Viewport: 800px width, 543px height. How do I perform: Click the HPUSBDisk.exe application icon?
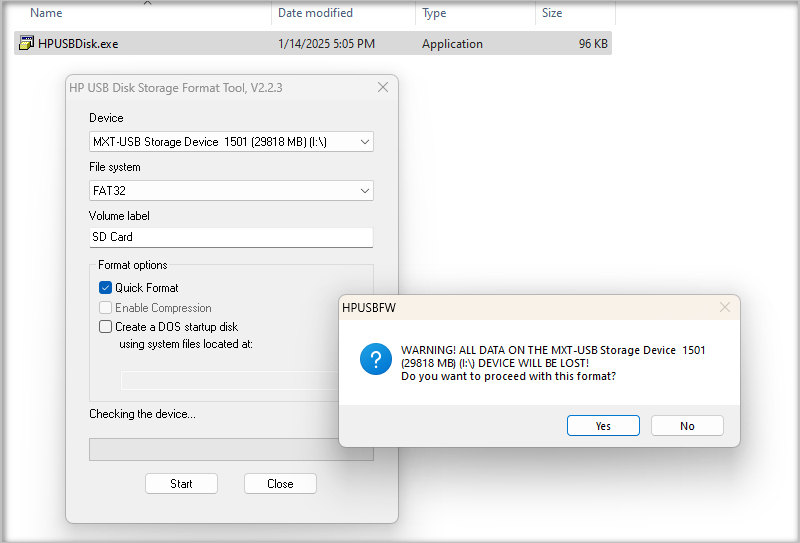point(26,43)
